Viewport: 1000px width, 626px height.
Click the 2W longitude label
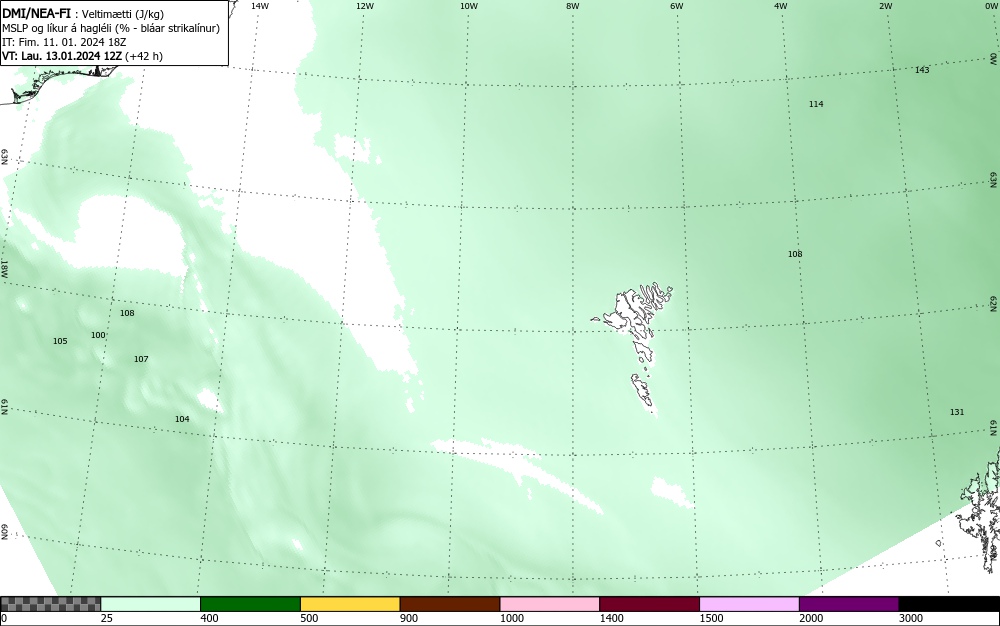(885, 6)
